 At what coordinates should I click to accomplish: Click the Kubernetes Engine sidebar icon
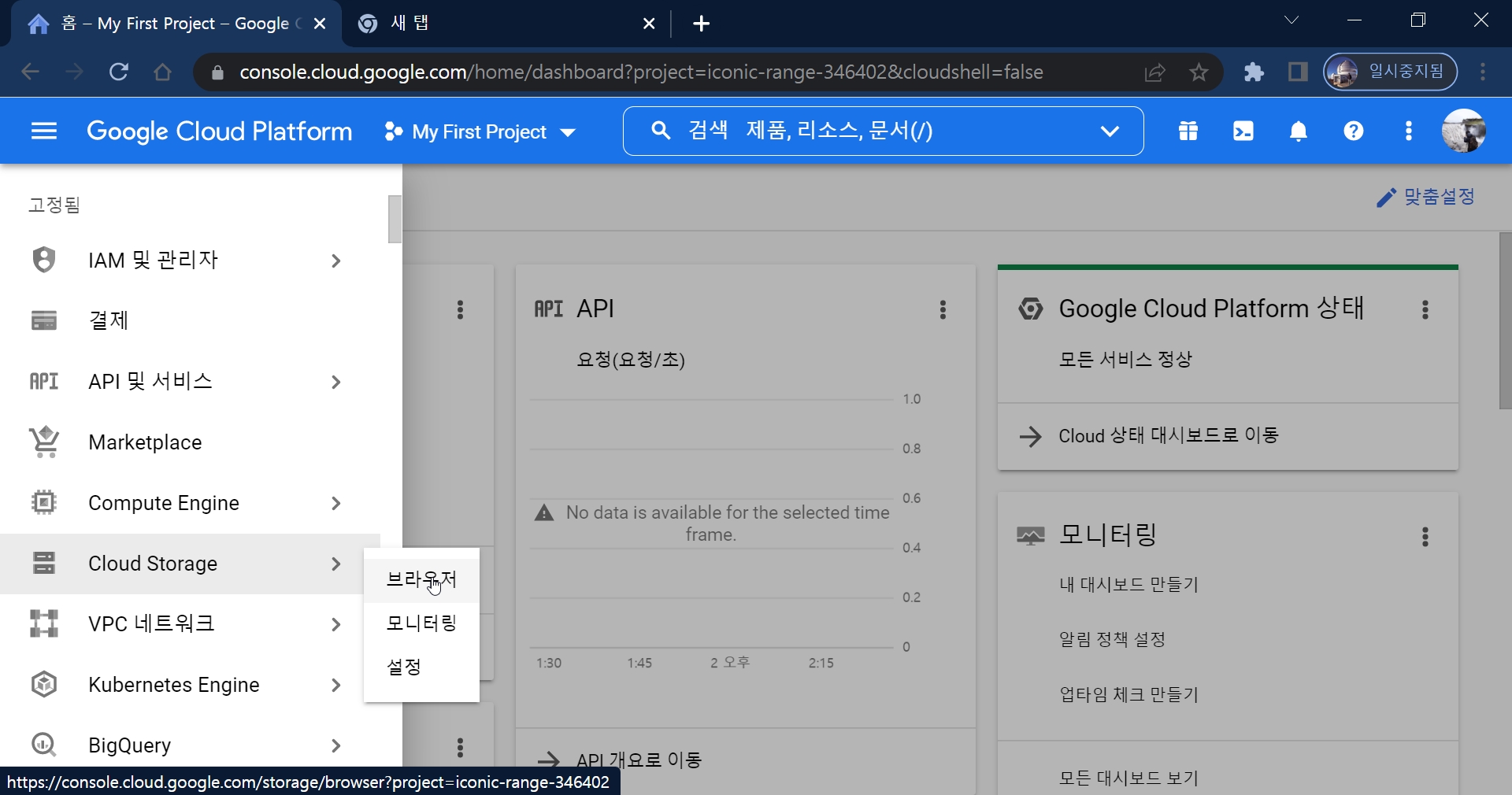tap(43, 684)
